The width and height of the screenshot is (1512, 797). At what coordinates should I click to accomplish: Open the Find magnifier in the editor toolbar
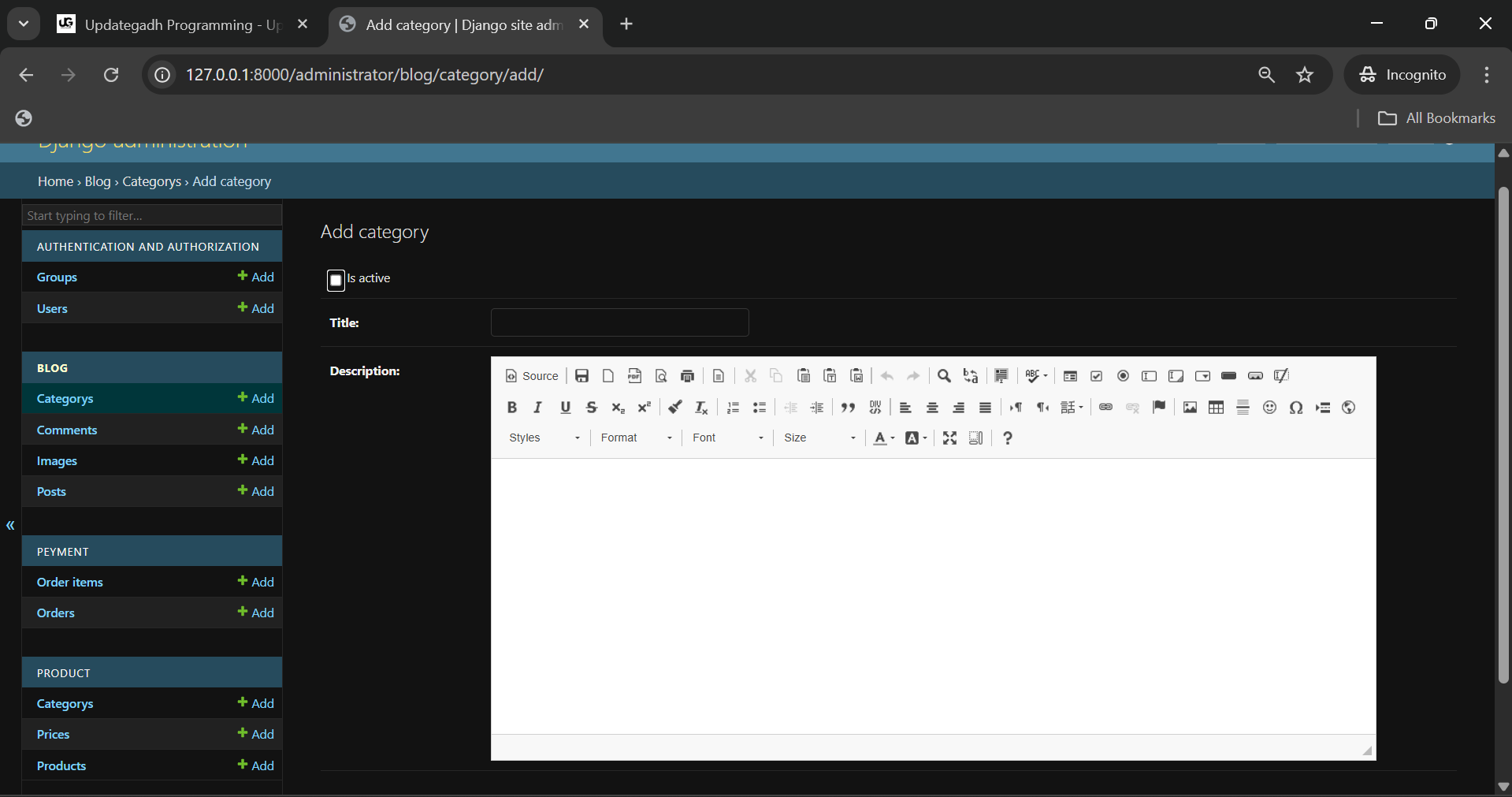944,376
